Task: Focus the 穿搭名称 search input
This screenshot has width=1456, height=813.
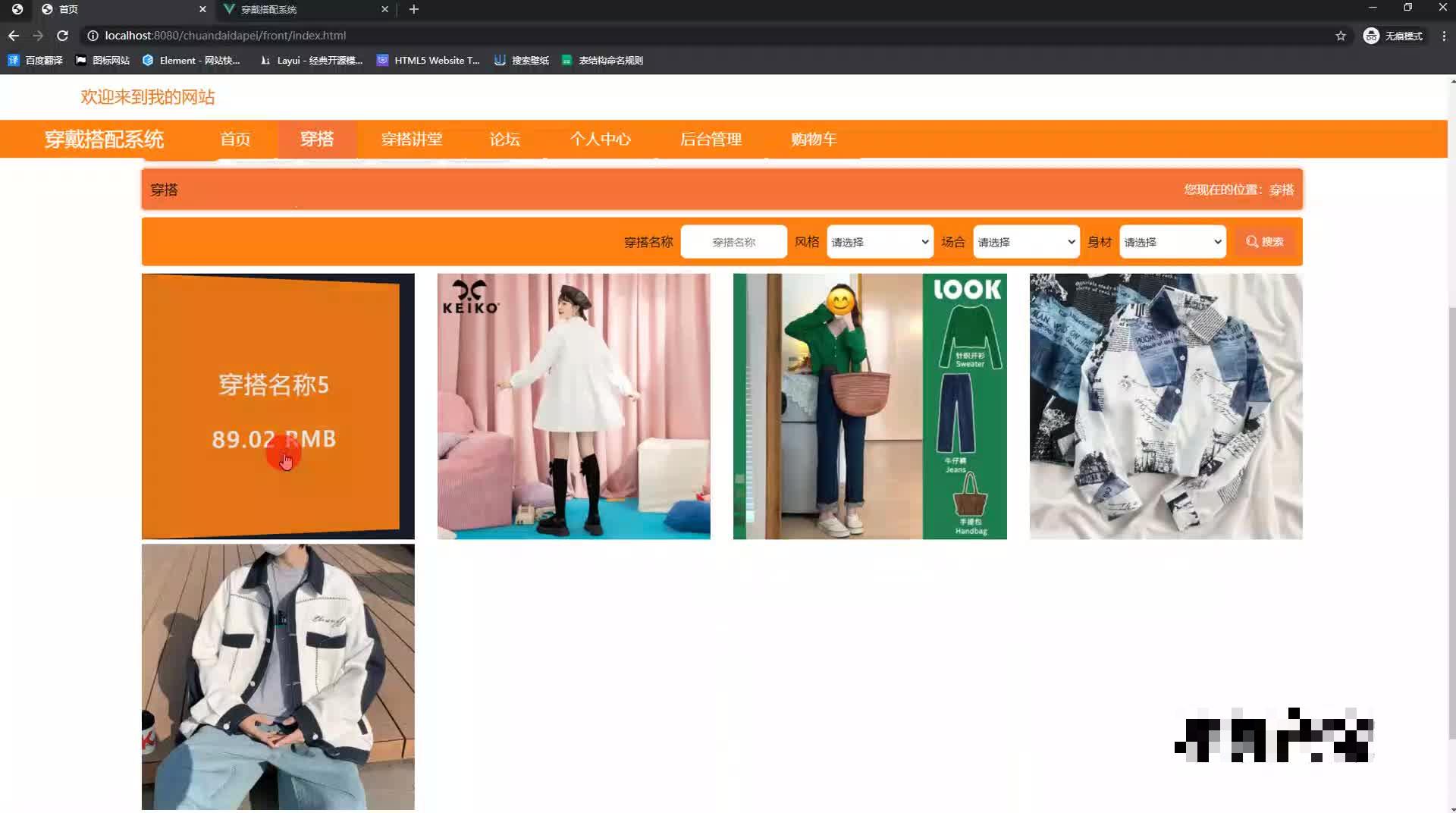Action: pyautogui.click(x=733, y=242)
